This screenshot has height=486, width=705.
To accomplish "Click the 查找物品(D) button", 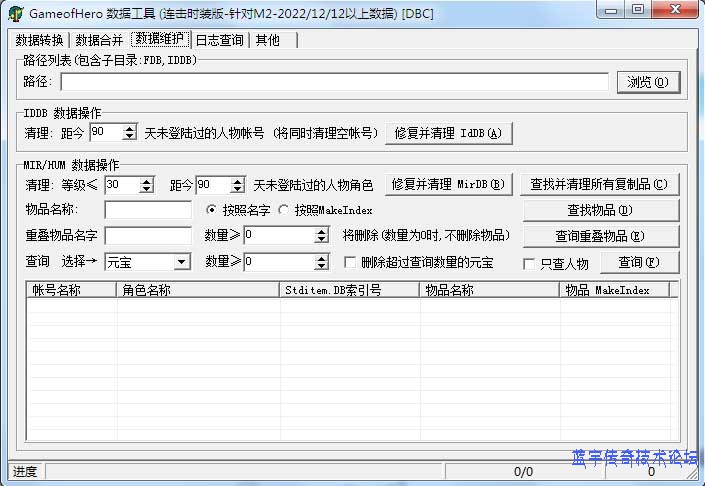I will tap(600, 210).
